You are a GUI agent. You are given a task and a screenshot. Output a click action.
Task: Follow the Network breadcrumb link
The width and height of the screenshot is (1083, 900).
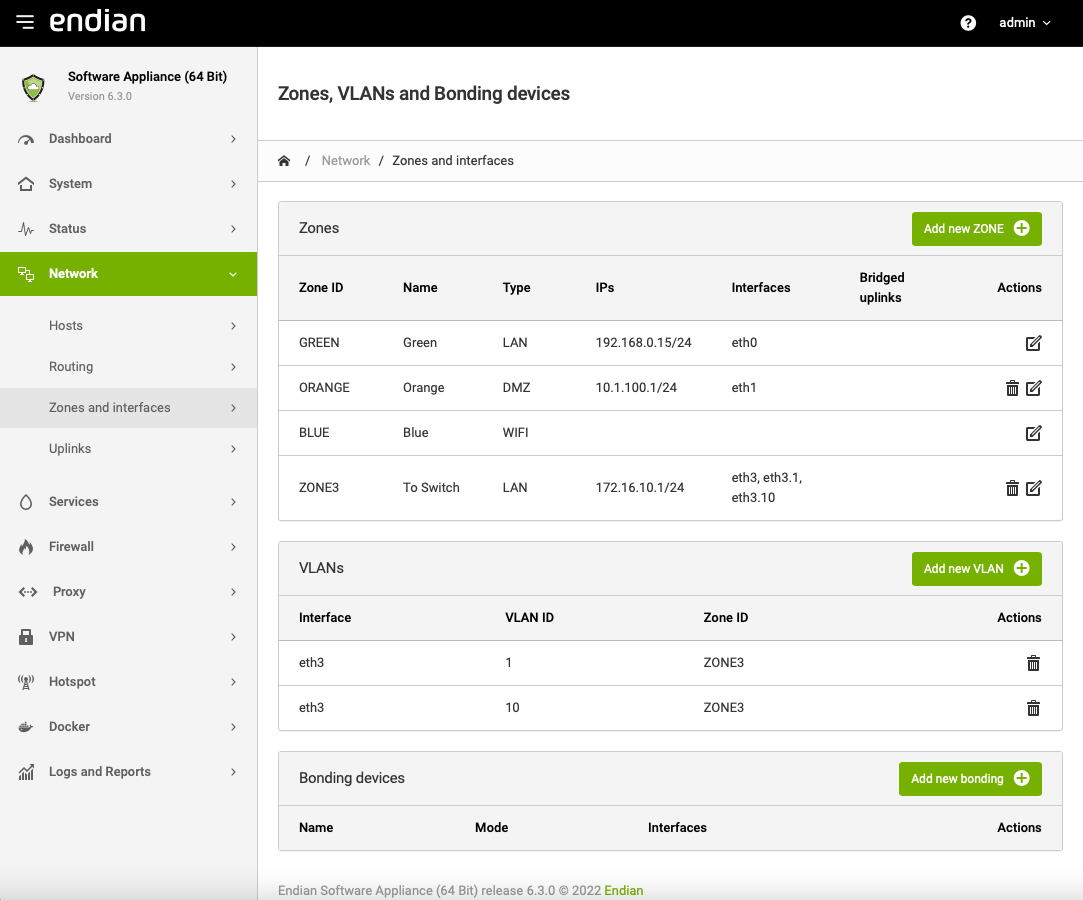[345, 161]
